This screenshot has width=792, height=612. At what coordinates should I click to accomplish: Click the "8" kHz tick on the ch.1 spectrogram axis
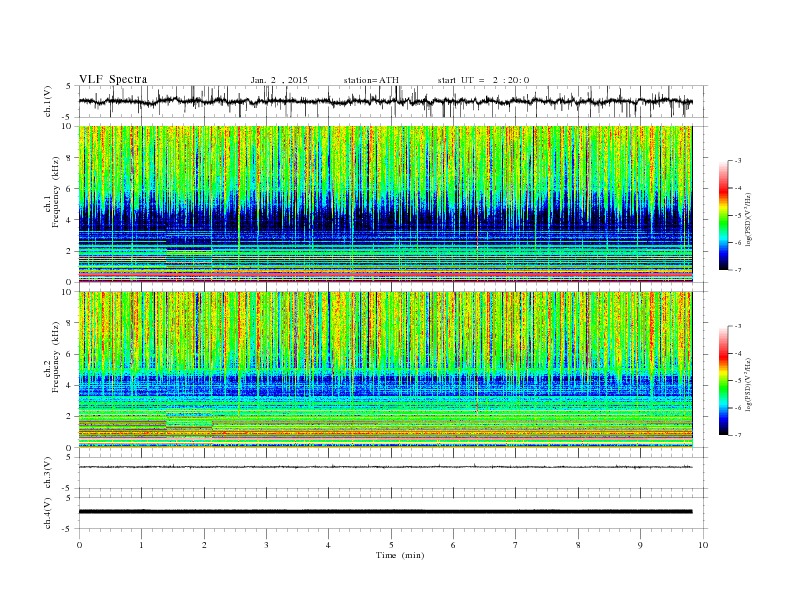[70, 158]
